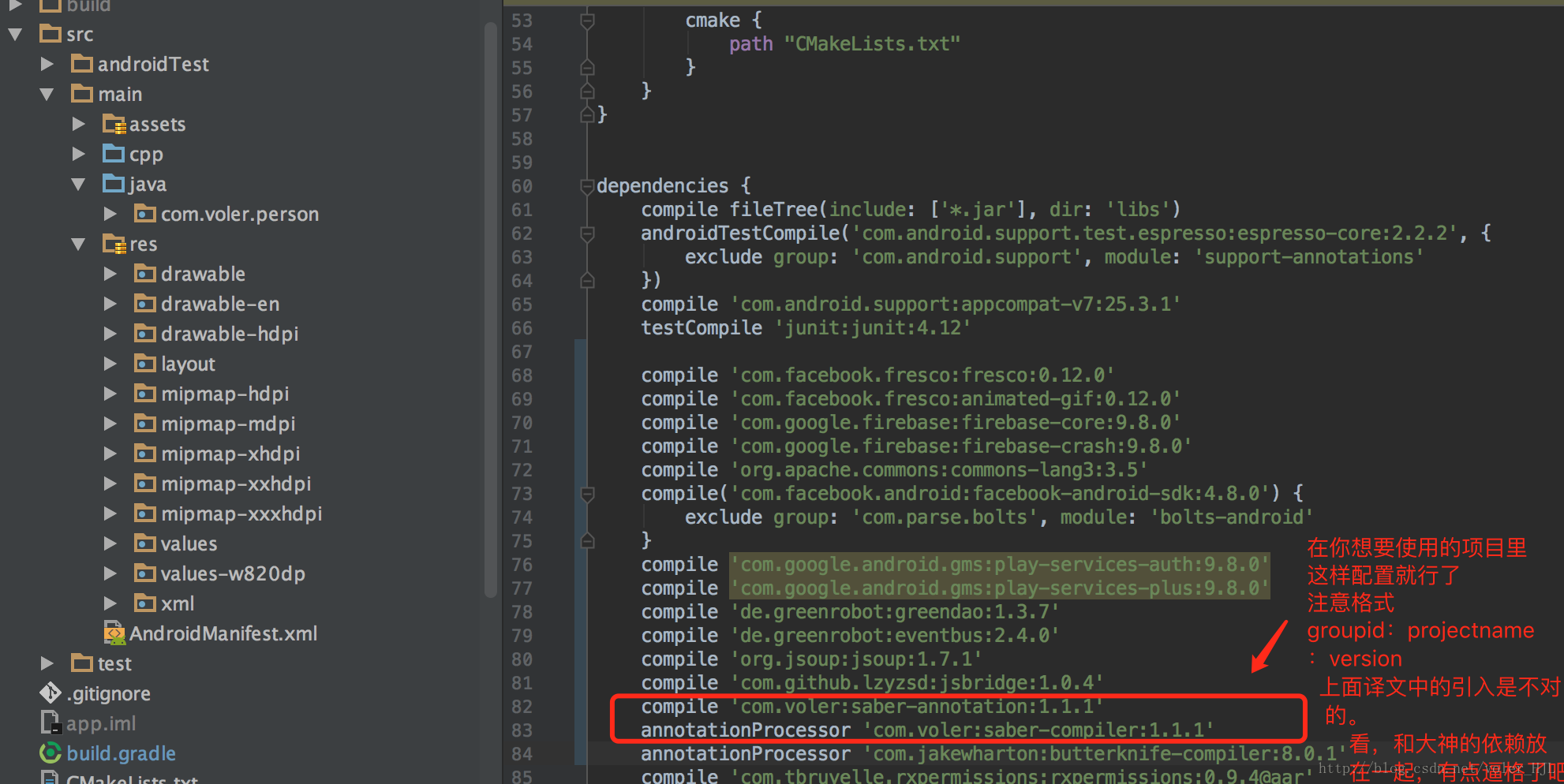Expand the test folder arrow
Viewport: 1564px width, 784px height.
(x=47, y=663)
